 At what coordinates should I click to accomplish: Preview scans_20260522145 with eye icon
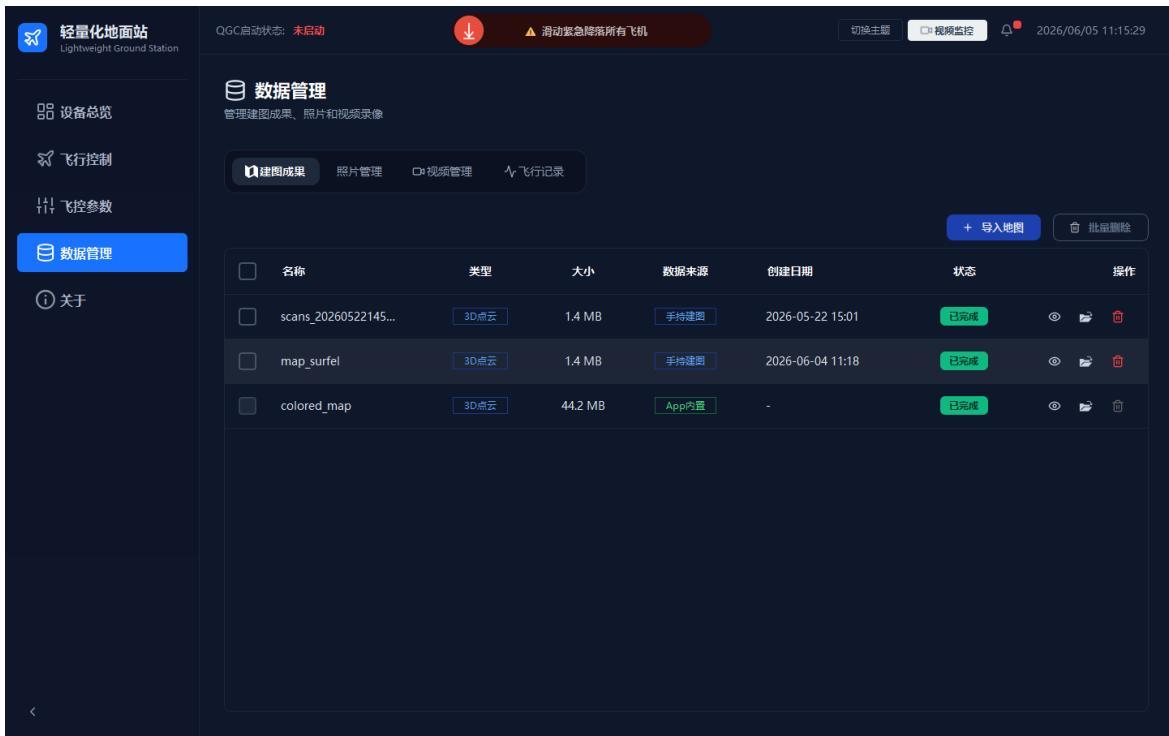[1054, 317]
